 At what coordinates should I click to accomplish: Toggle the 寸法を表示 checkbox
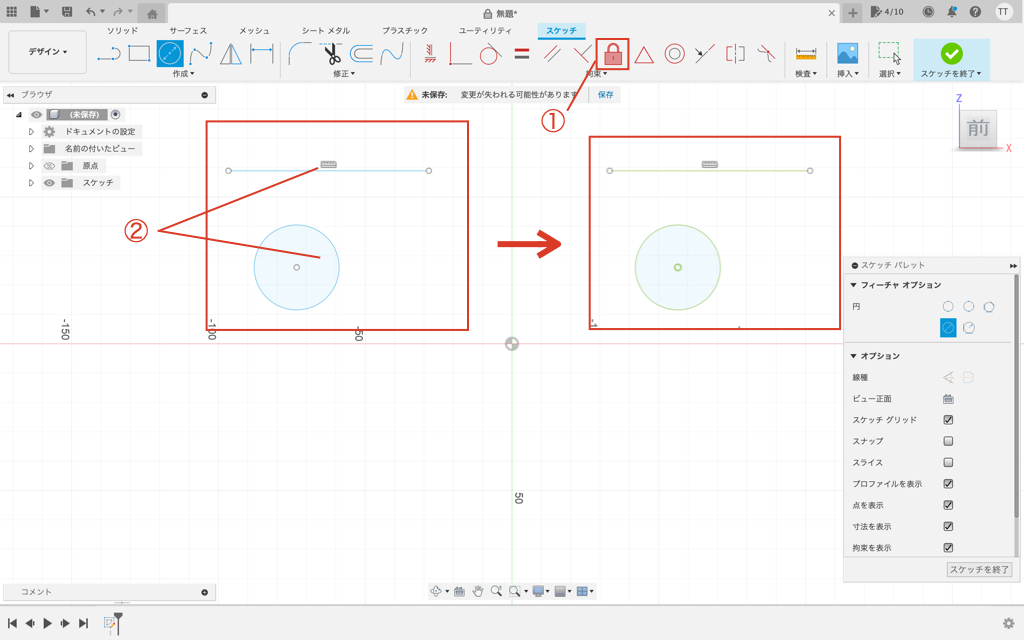[948, 526]
